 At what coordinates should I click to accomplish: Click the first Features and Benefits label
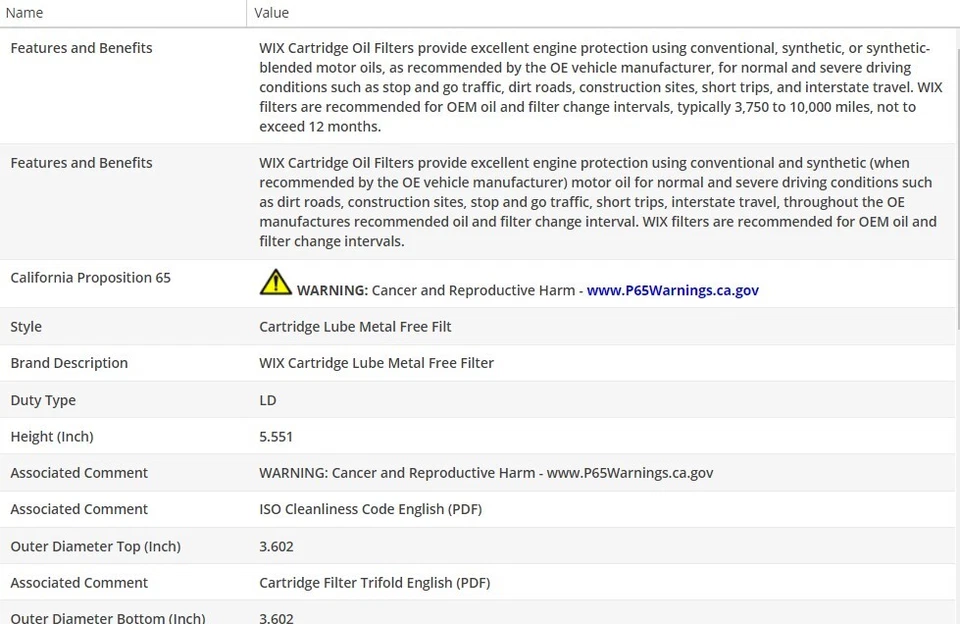click(x=81, y=48)
